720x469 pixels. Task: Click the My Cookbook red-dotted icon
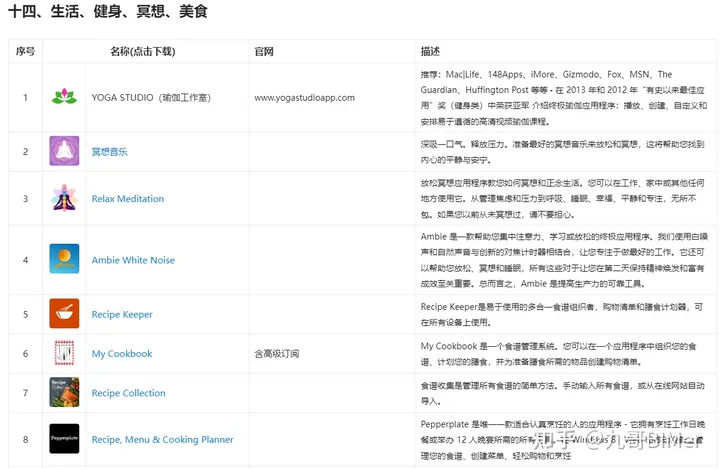(64, 353)
